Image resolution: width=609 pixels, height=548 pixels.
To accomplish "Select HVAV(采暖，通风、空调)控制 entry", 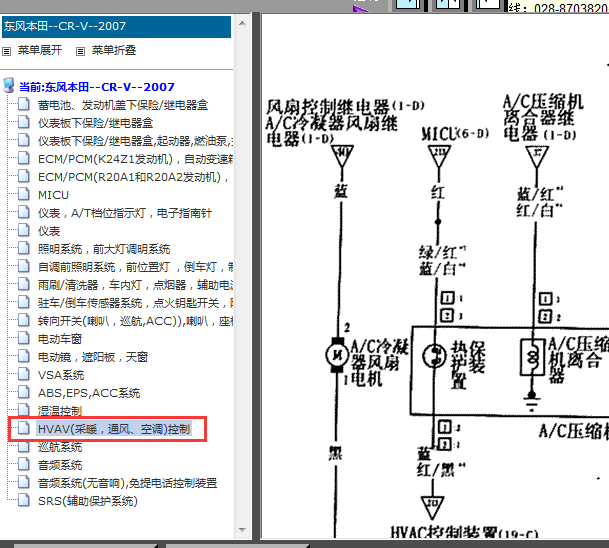I will click(114, 429).
